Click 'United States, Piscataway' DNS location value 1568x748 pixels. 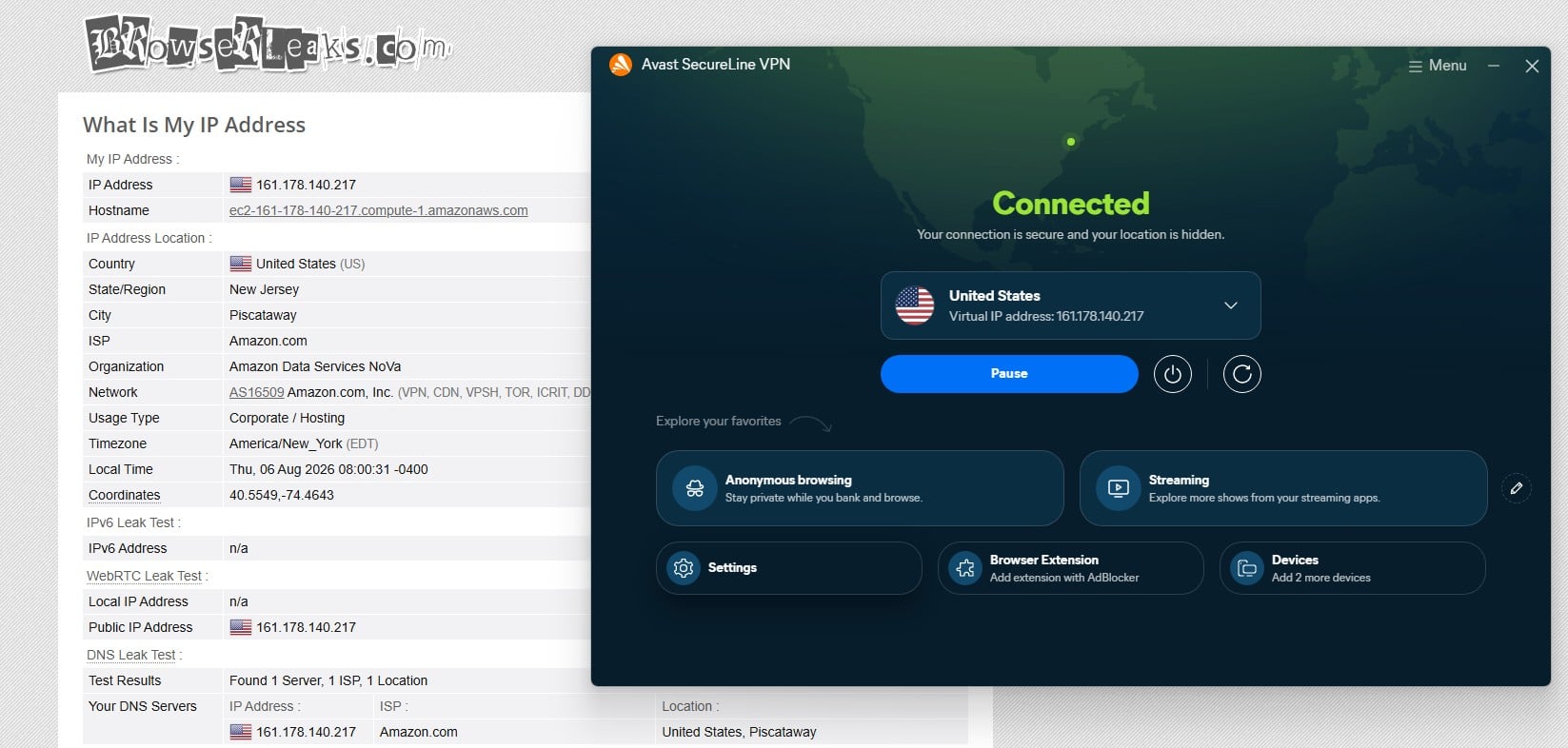pos(740,732)
